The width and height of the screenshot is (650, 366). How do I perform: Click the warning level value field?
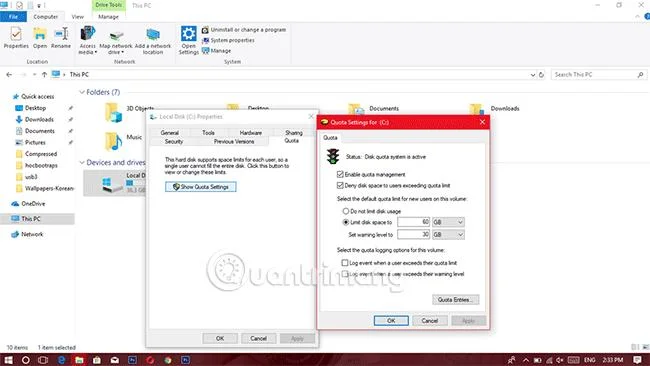(x=413, y=235)
